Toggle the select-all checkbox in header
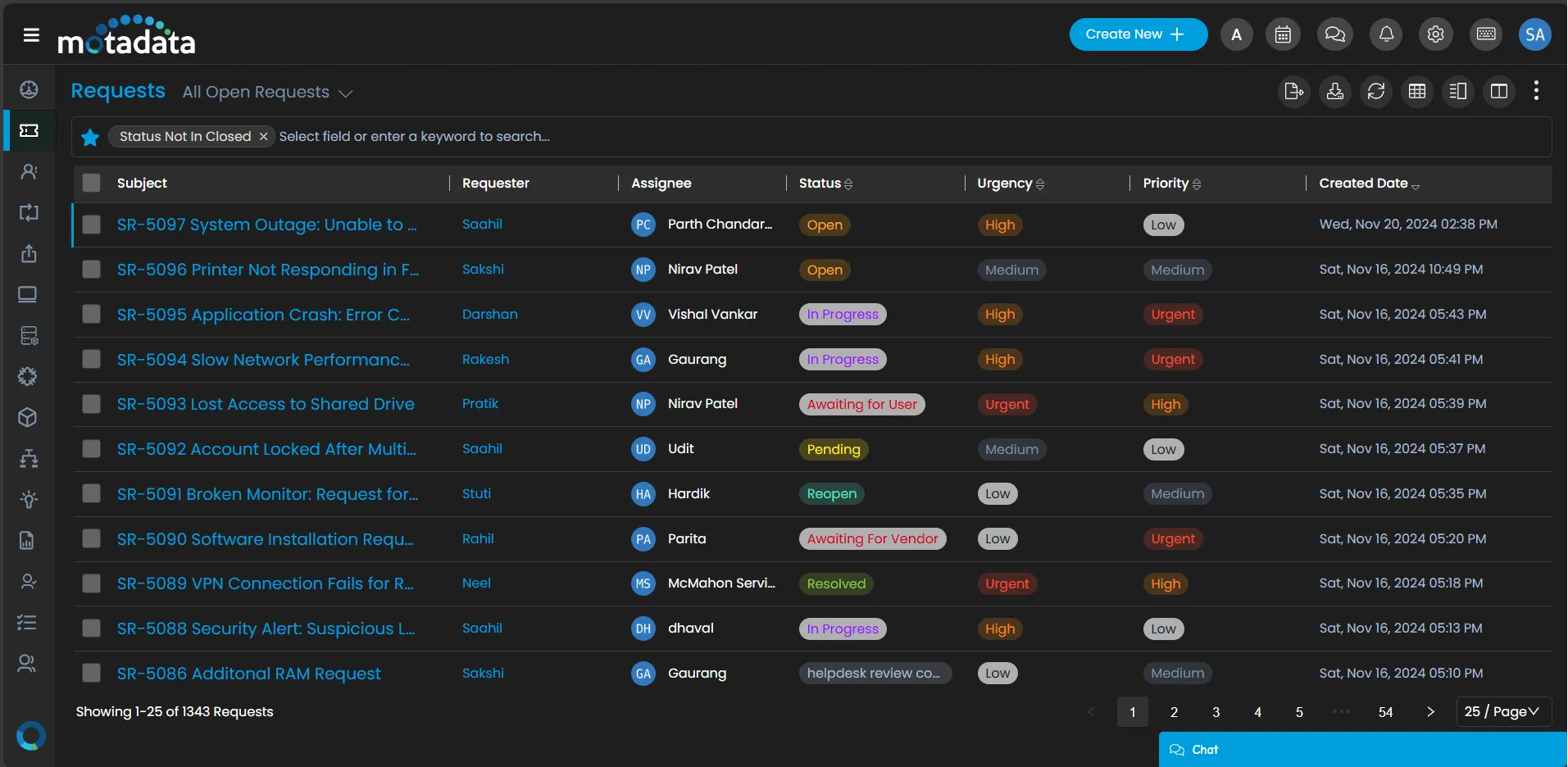1568x767 pixels. [x=92, y=183]
